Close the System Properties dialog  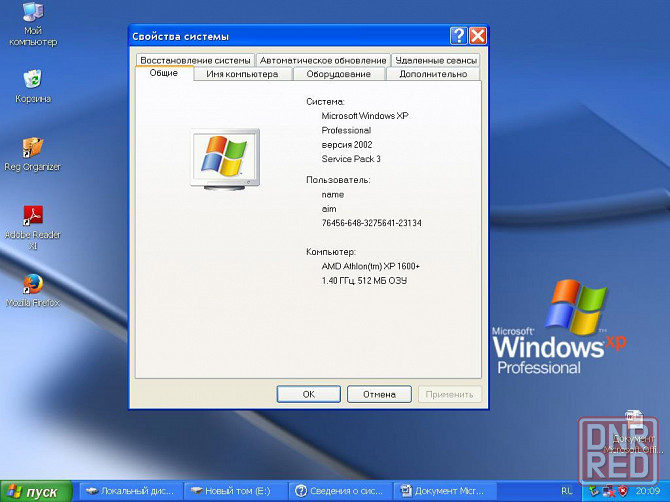477,36
